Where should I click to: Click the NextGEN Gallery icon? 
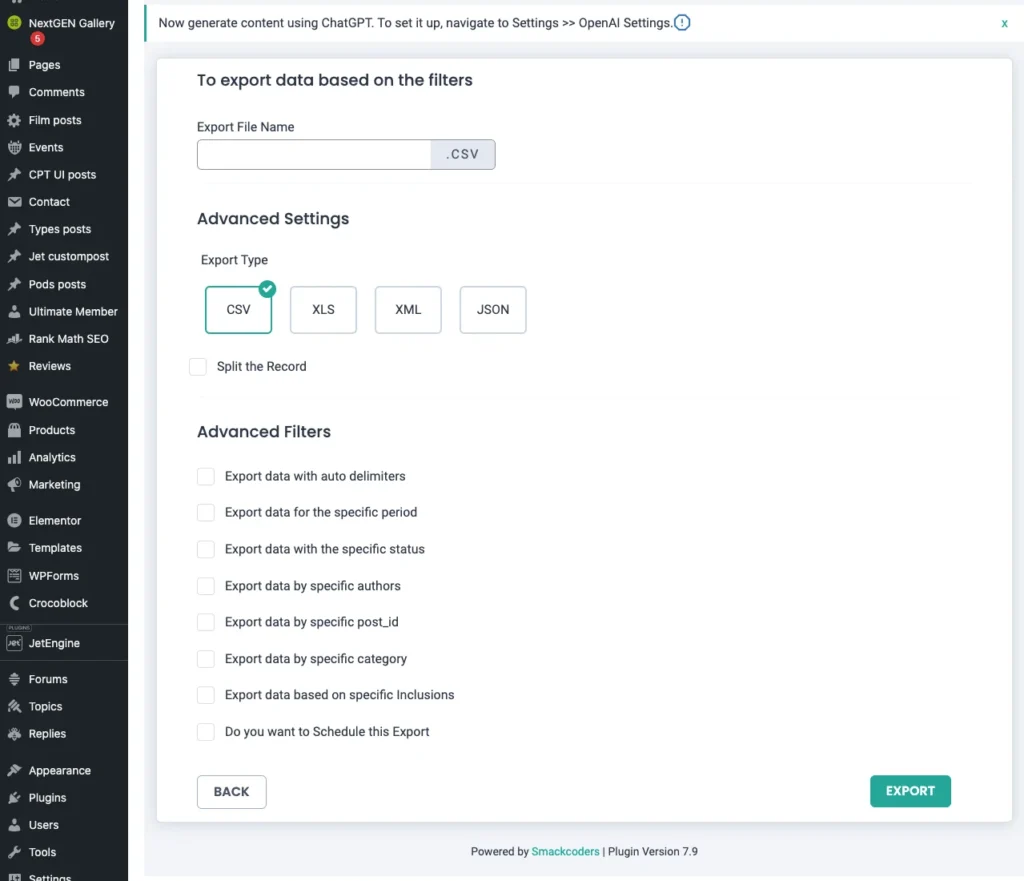[14, 23]
